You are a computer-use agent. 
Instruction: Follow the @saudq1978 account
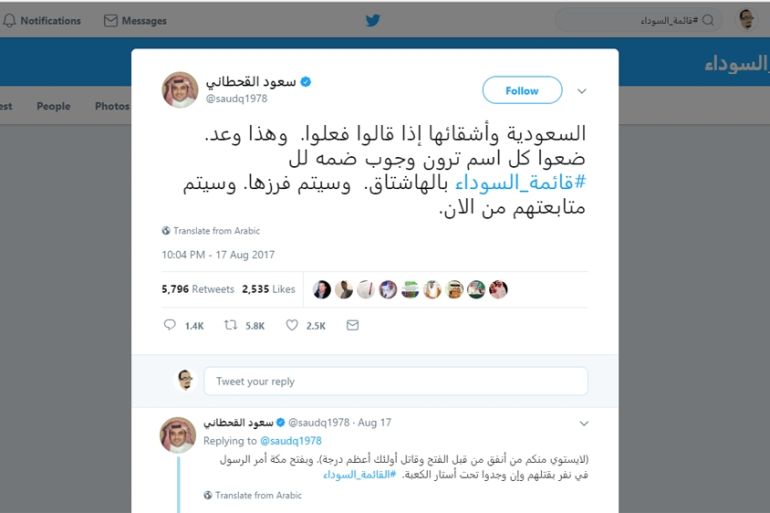coord(522,90)
